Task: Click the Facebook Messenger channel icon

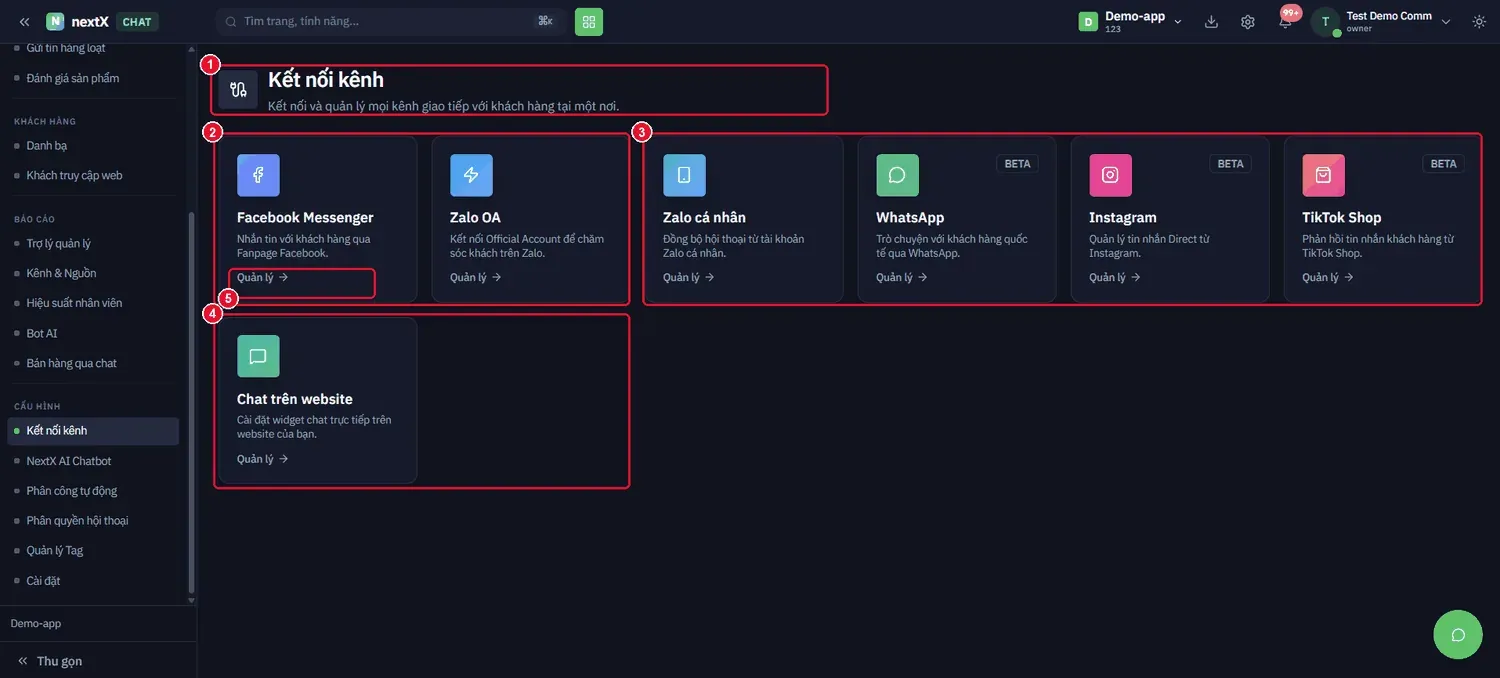Action: point(258,175)
